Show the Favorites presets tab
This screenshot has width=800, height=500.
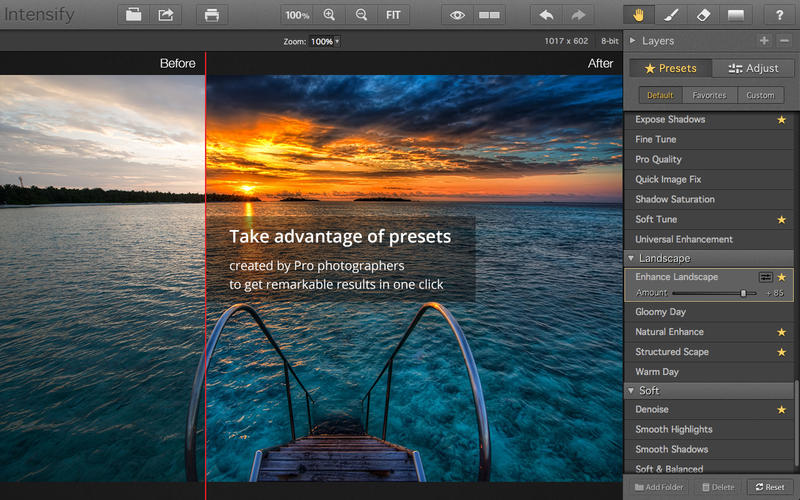pos(709,95)
